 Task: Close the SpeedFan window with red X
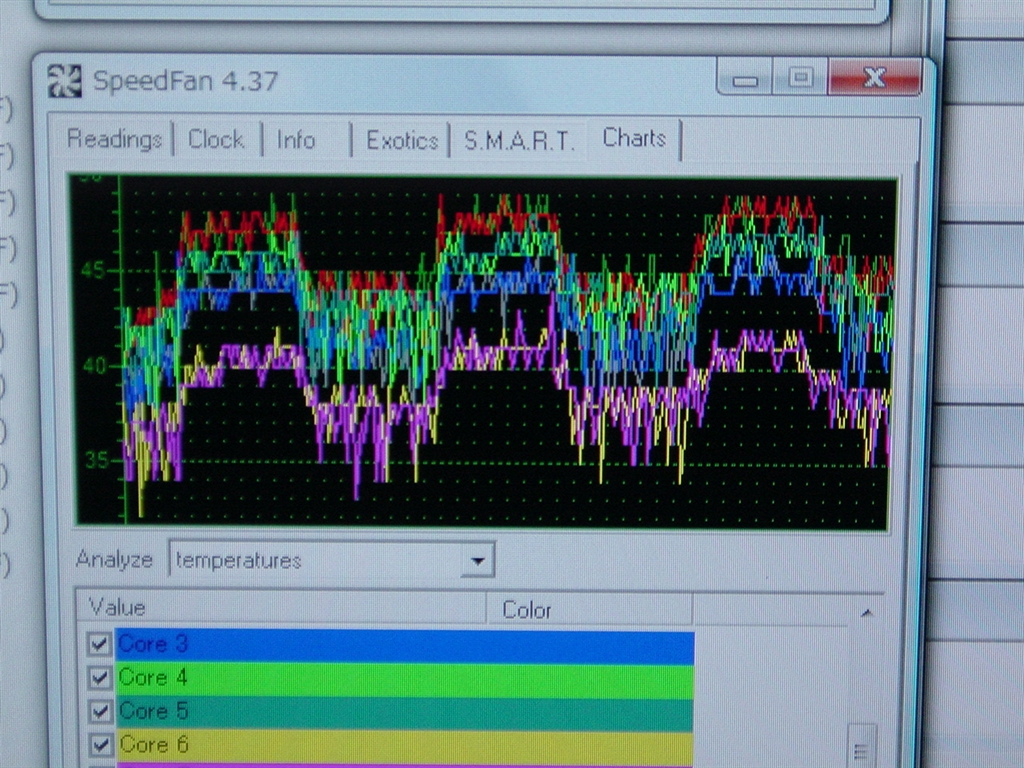[874, 78]
